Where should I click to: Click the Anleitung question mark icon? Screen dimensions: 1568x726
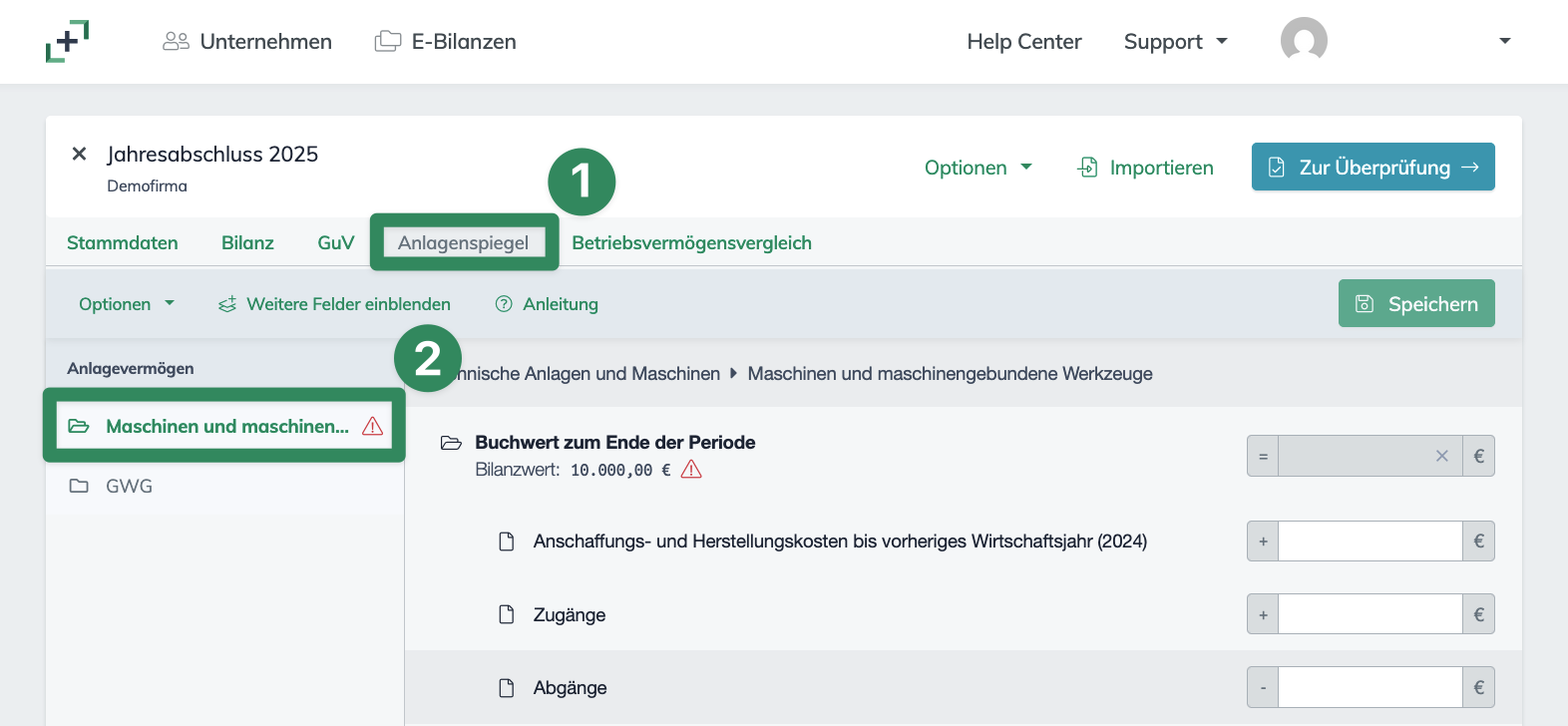504,304
